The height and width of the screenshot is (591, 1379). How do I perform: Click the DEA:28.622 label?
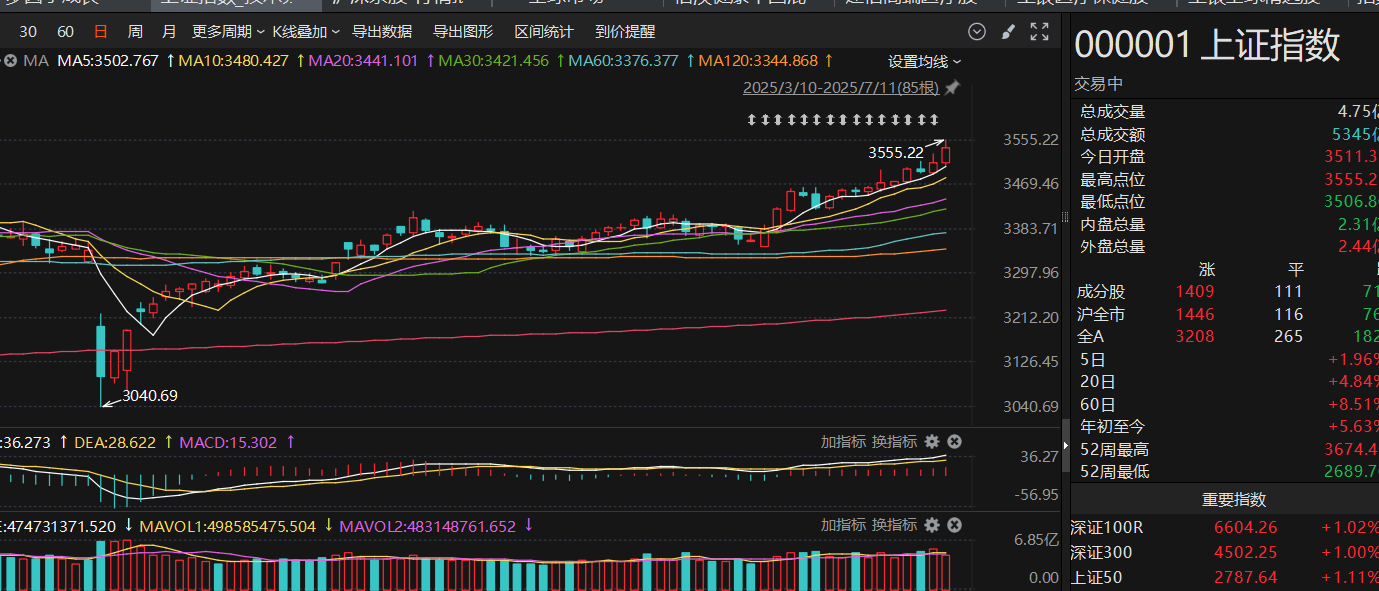(115, 442)
